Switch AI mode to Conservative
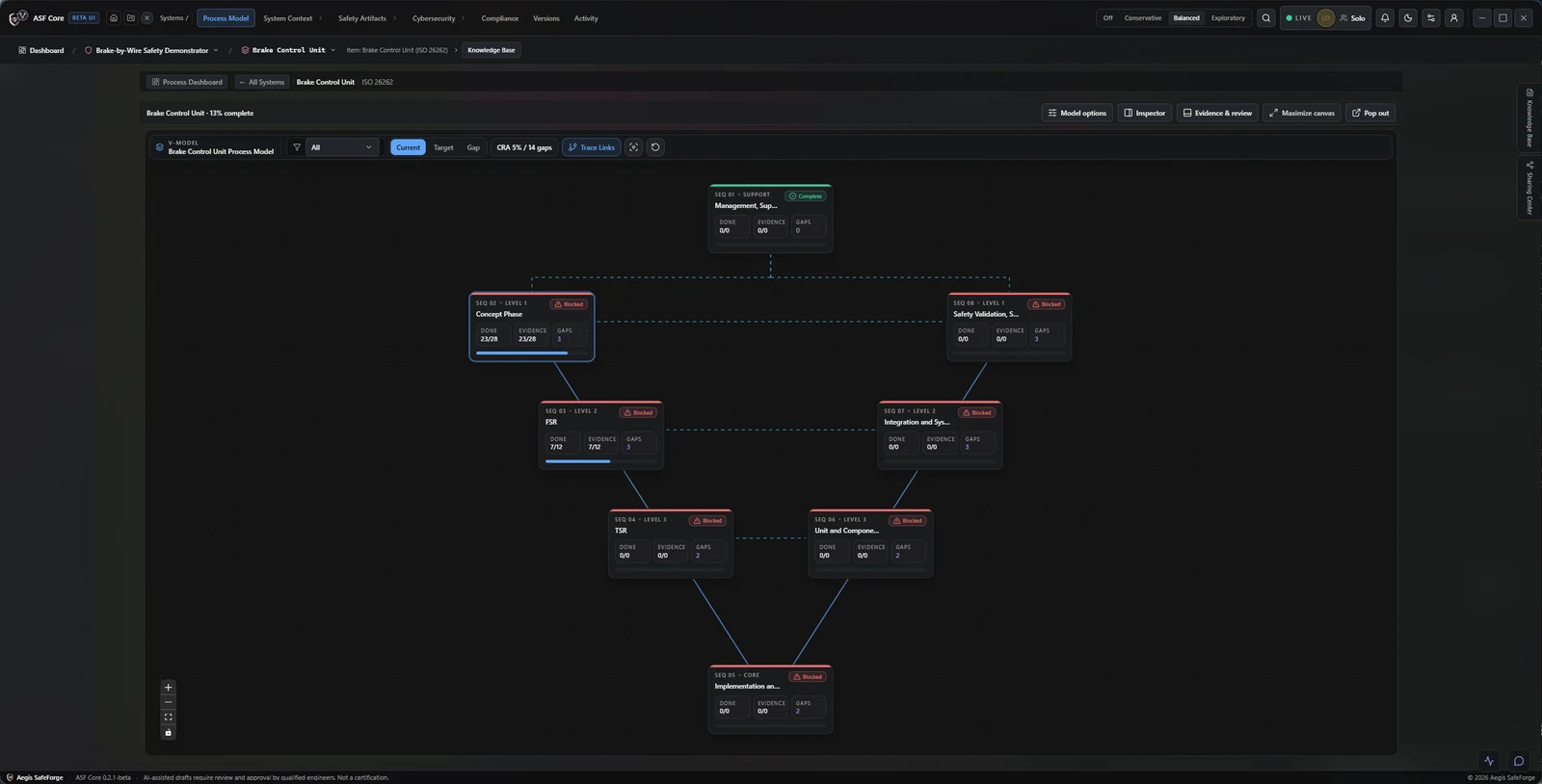 click(1143, 18)
